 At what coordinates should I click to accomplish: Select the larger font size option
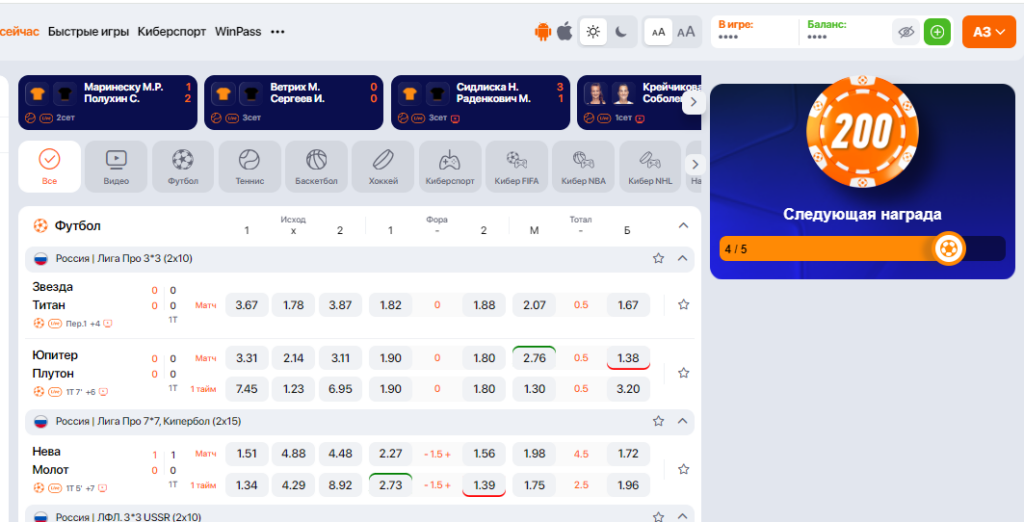686,32
